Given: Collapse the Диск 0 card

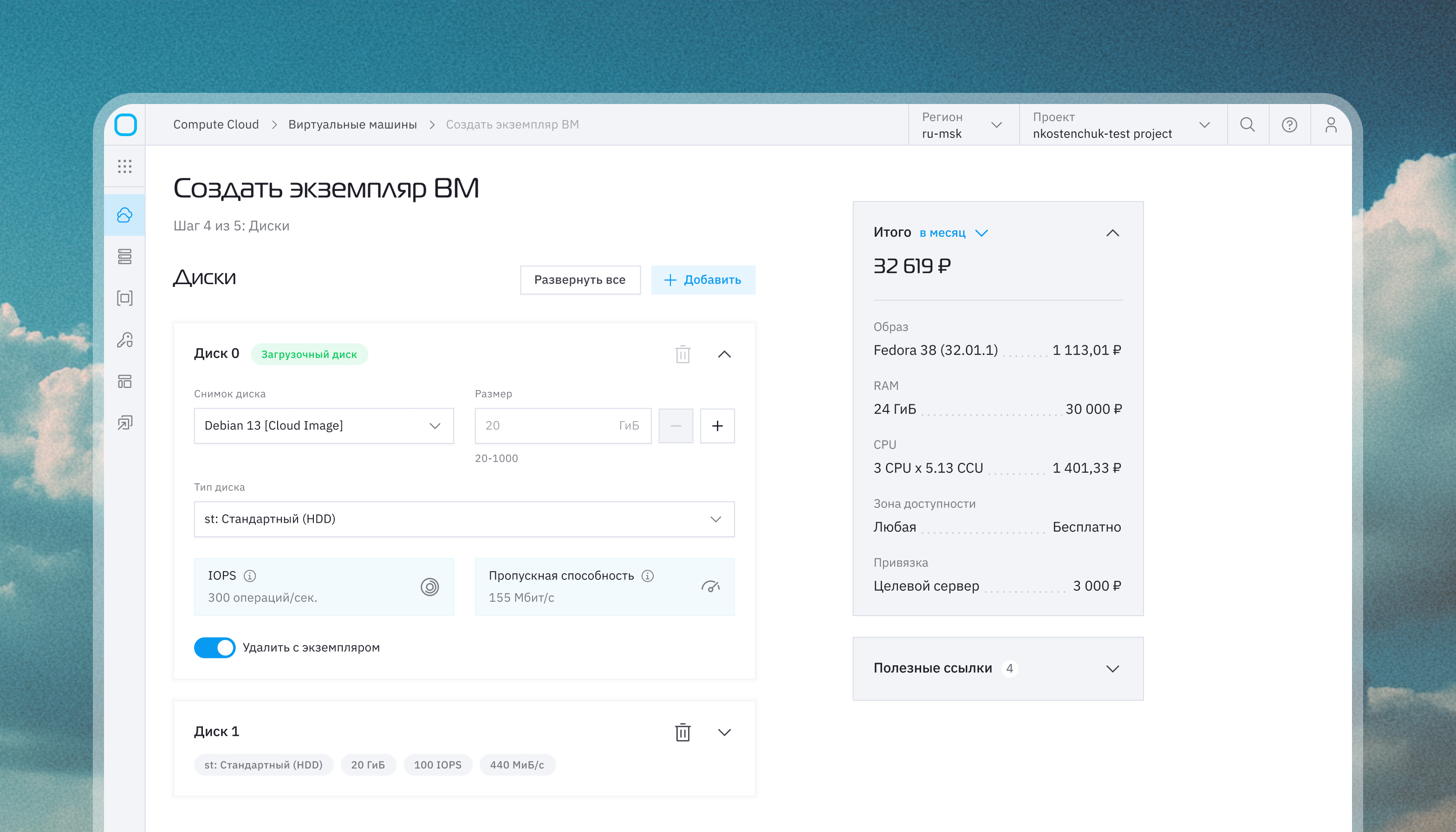Looking at the screenshot, I should pyautogui.click(x=724, y=354).
